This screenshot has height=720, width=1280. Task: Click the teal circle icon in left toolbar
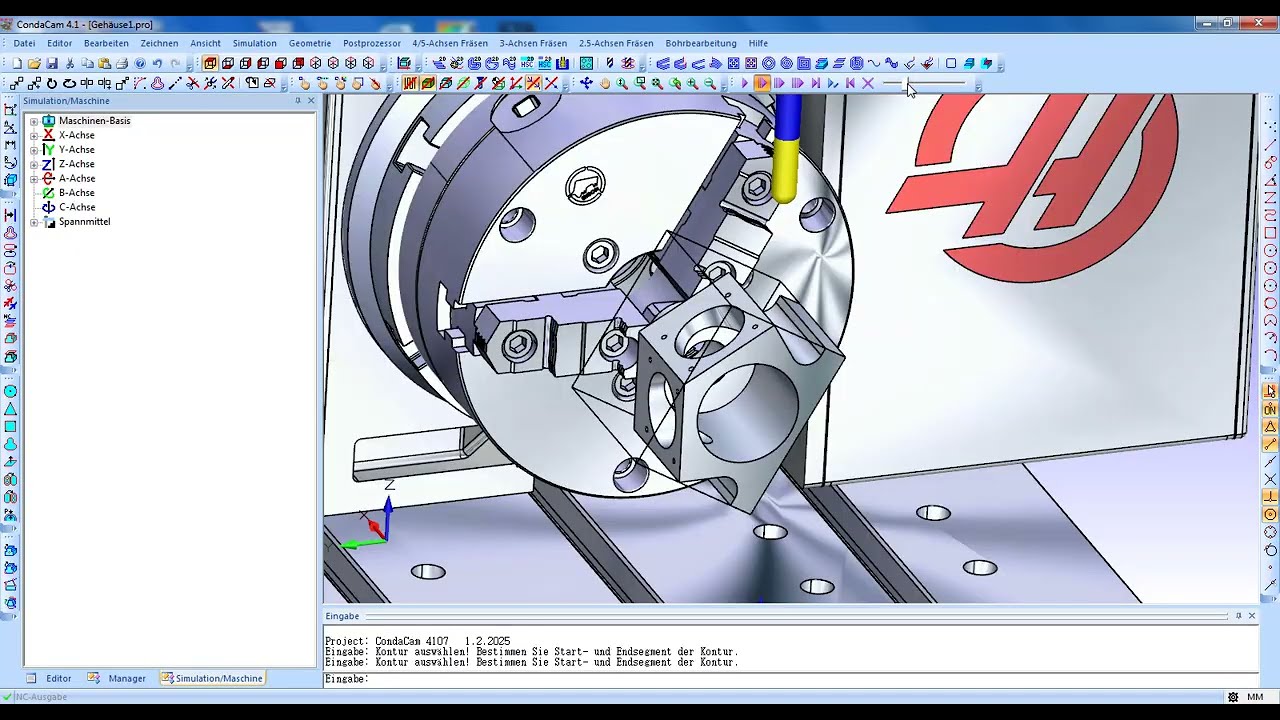[11, 391]
